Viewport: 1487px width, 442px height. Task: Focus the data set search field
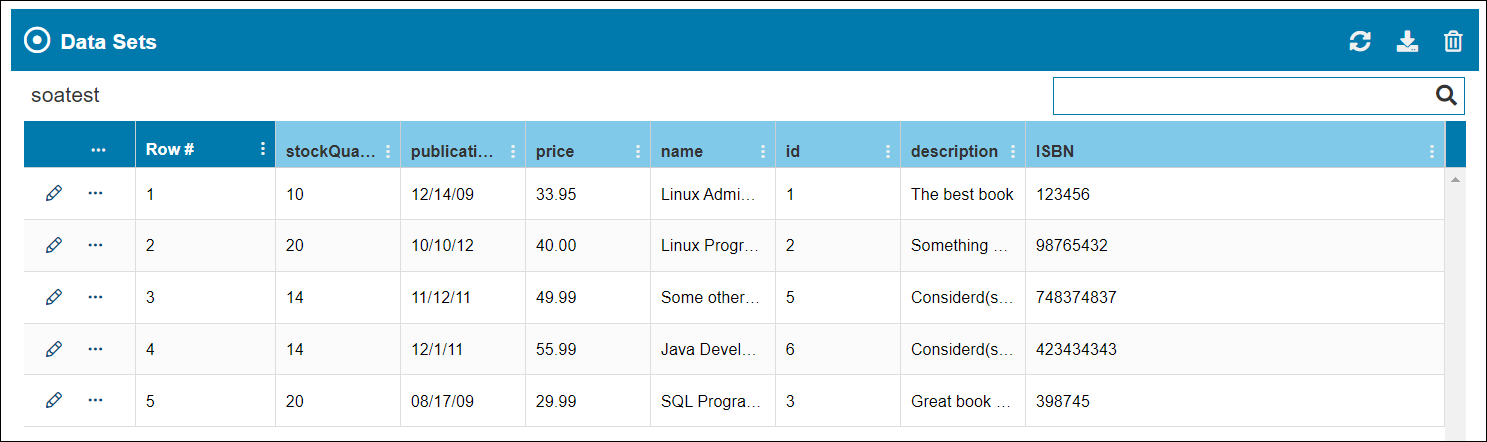(x=1243, y=96)
